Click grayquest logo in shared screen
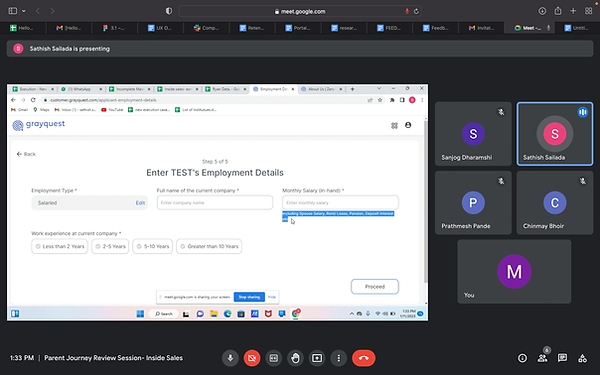600x375 pixels. [x=39, y=125]
